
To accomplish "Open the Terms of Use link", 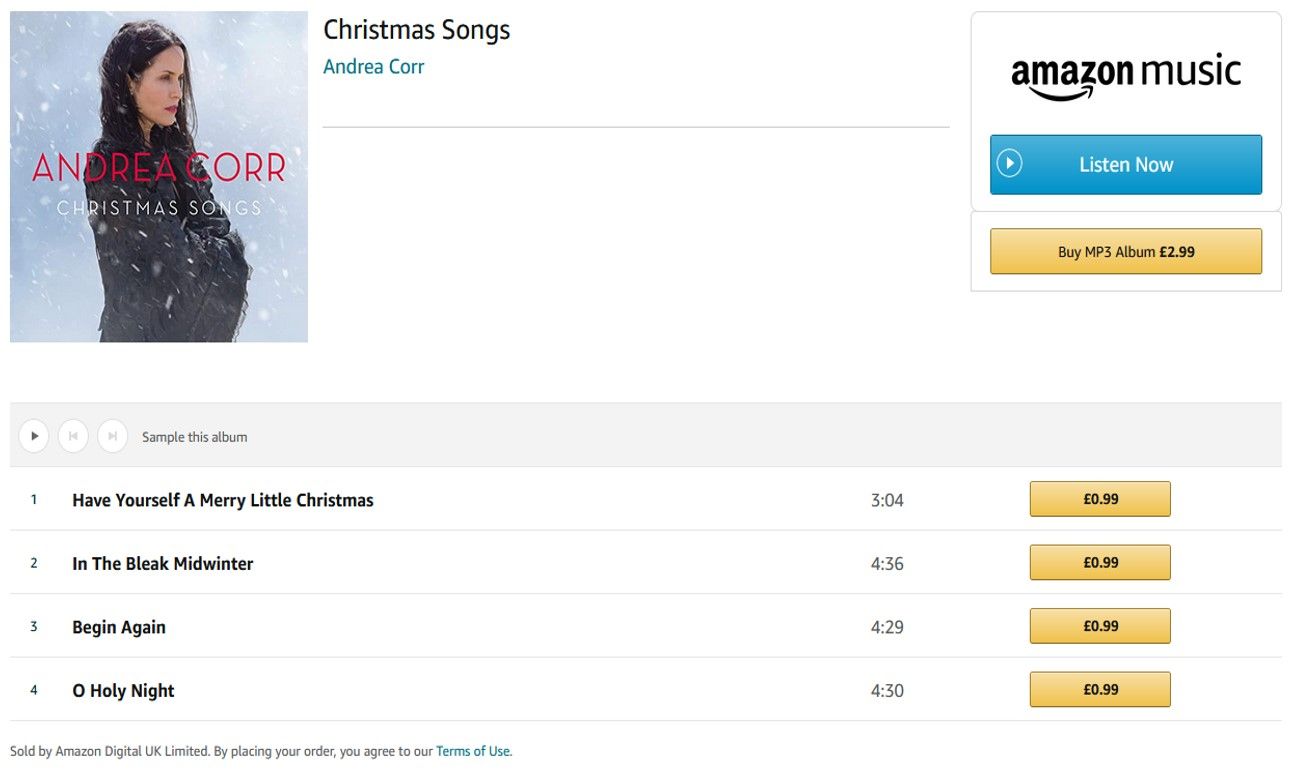I will 473,751.
